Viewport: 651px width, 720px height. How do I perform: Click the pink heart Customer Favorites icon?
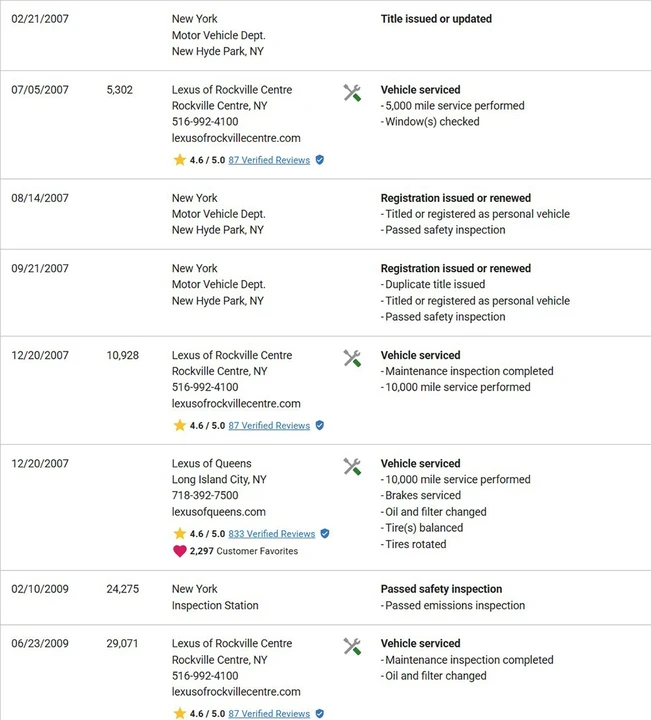point(180,551)
